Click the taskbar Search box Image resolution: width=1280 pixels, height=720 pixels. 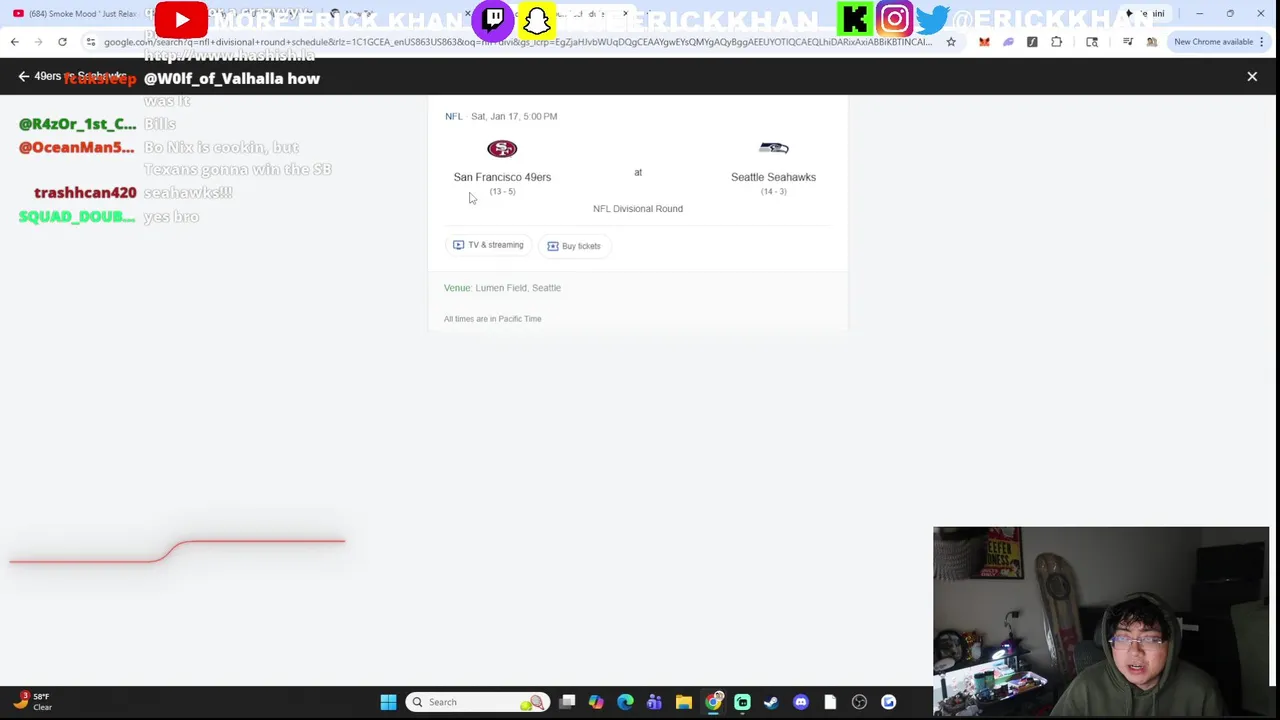point(477,702)
